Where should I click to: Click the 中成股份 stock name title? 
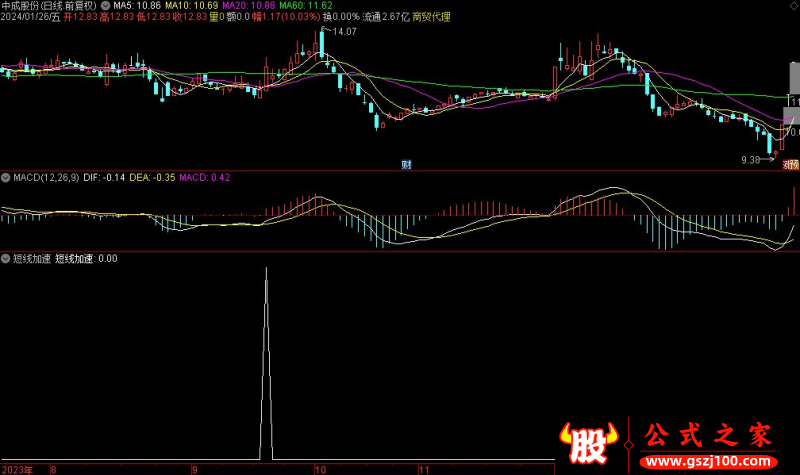click(x=23, y=5)
